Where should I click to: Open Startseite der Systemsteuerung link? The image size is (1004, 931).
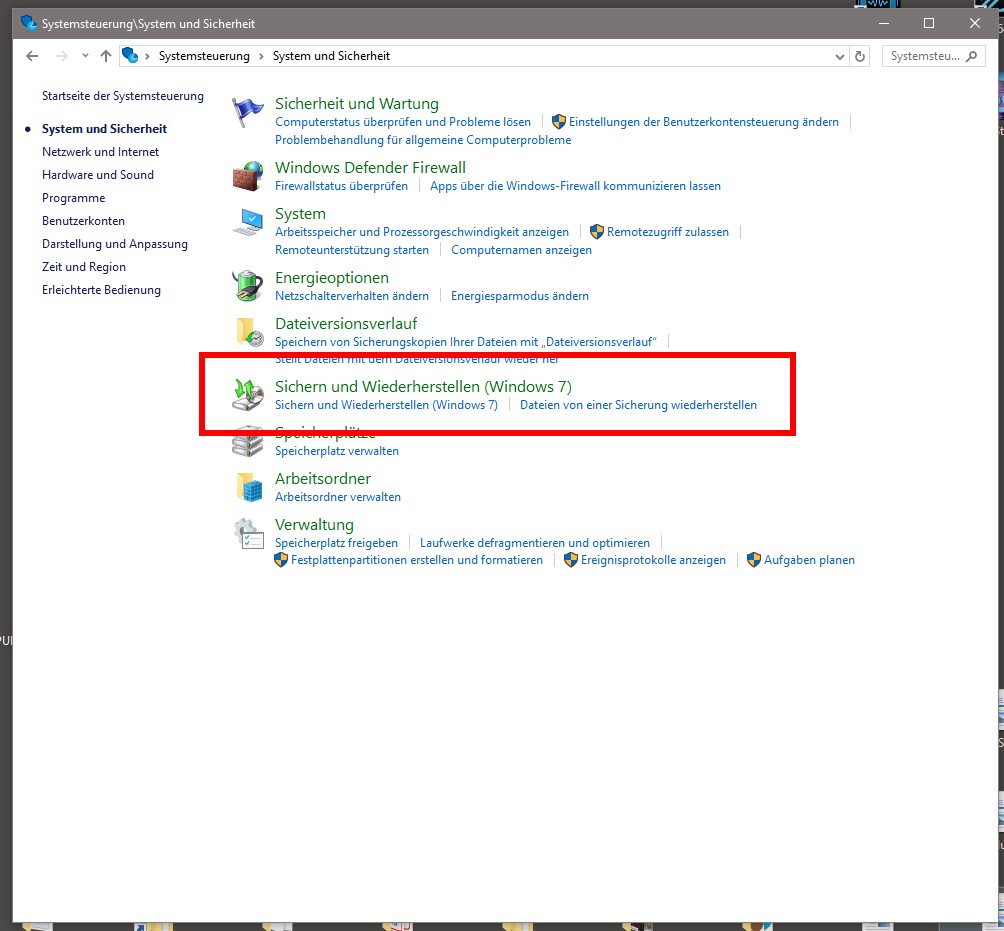[x=122, y=96]
